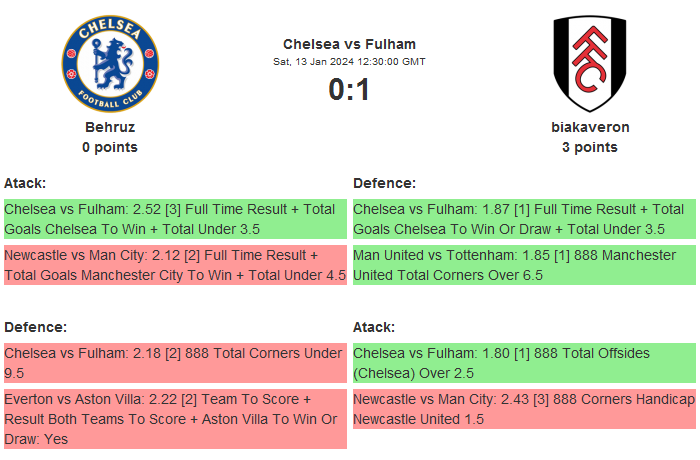Open player Behruz's profile name

(110, 127)
